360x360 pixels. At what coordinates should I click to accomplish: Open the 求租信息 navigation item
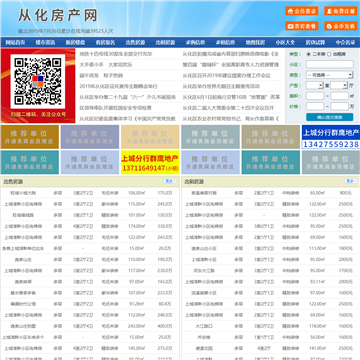(x=225, y=42)
